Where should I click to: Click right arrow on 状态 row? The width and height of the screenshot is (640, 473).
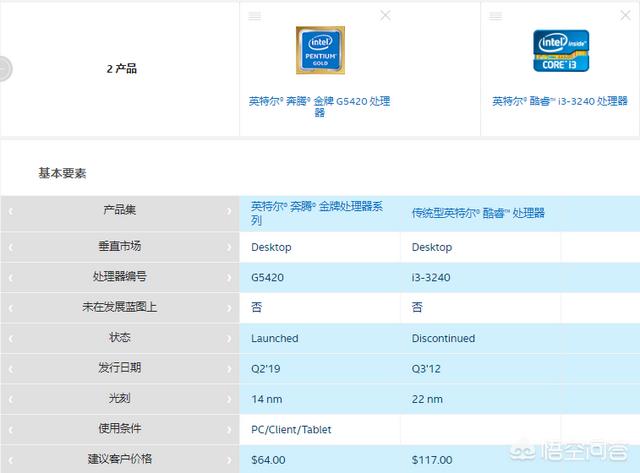pyautogui.click(x=229, y=338)
